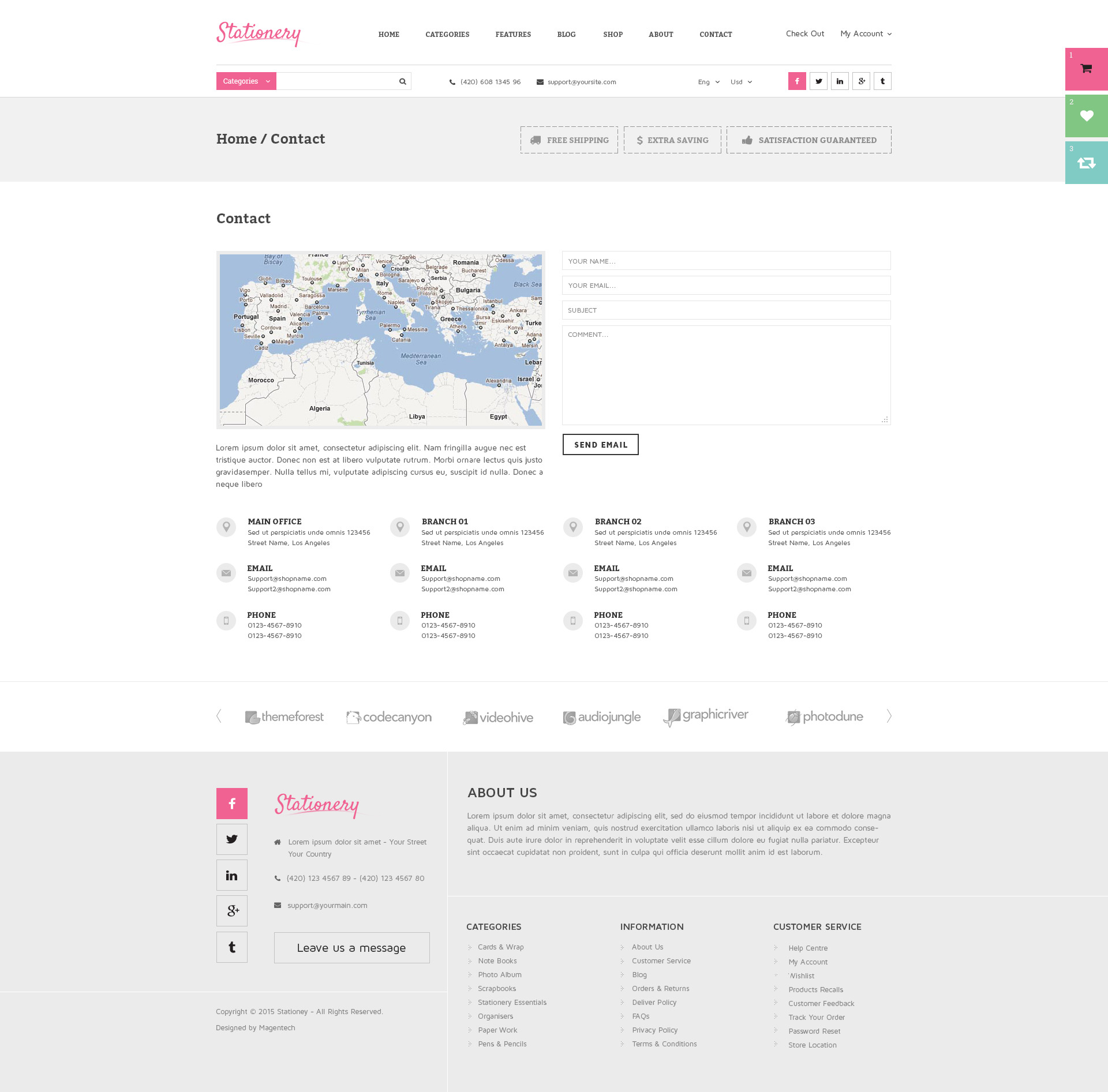
Task: Open the Usd currency dropdown
Action: (x=741, y=82)
